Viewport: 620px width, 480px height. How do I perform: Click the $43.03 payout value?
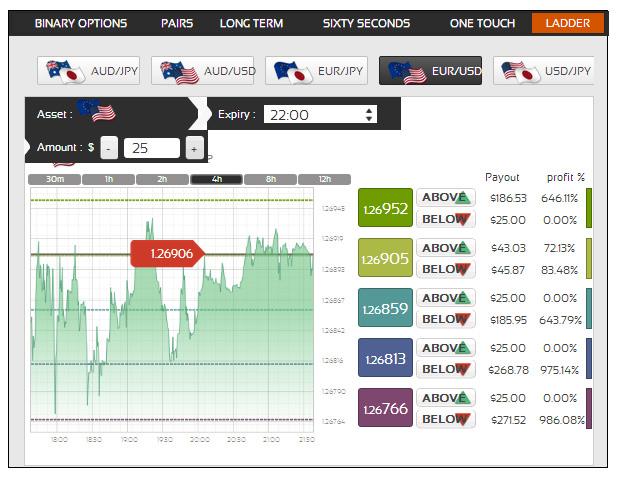pyautogui.click(x=508, y=248)
